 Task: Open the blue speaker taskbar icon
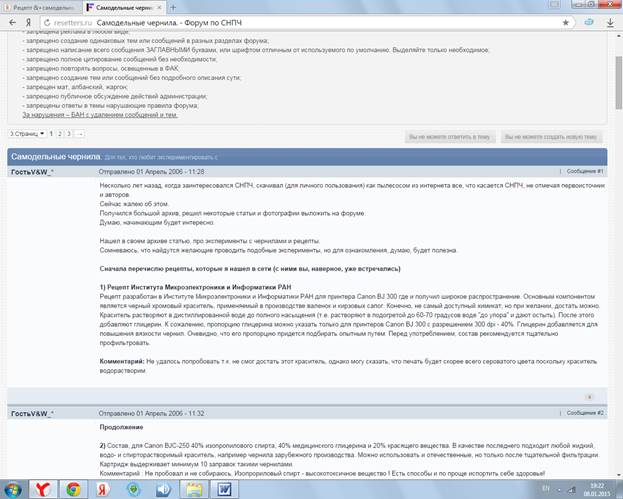coord(163,489)
